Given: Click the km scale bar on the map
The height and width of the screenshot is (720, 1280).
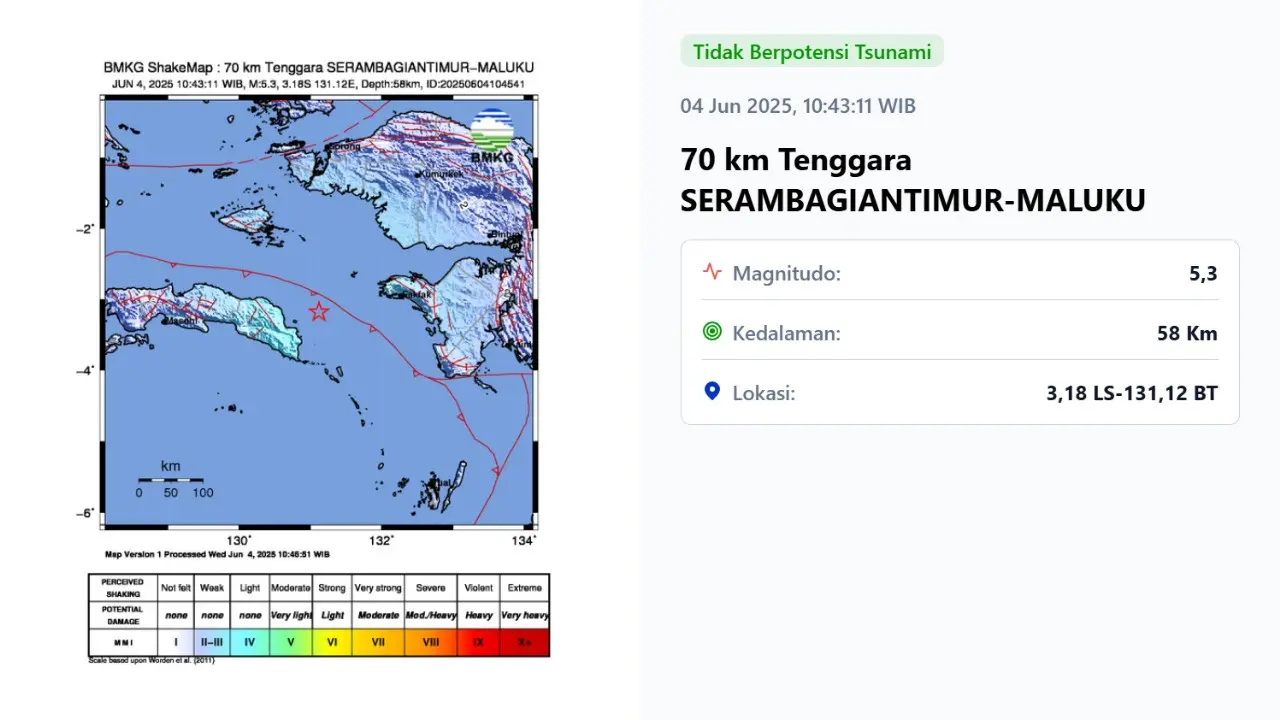Looking at the screenshot, I should pos(171,480).
